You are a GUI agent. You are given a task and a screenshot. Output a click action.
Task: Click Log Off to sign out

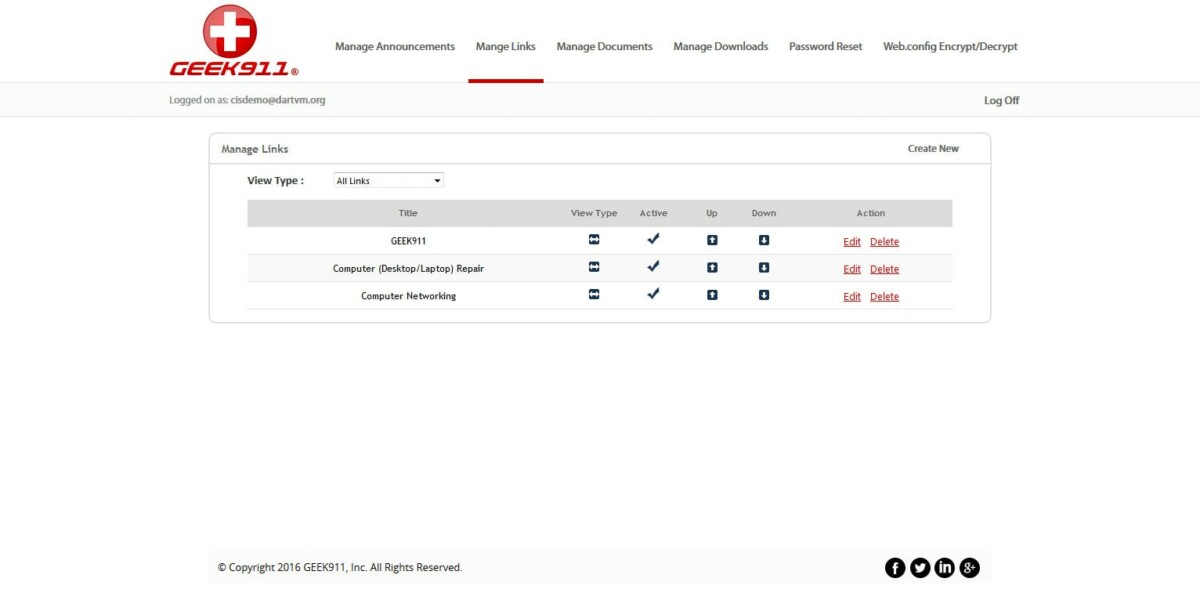pos(1001,99)
